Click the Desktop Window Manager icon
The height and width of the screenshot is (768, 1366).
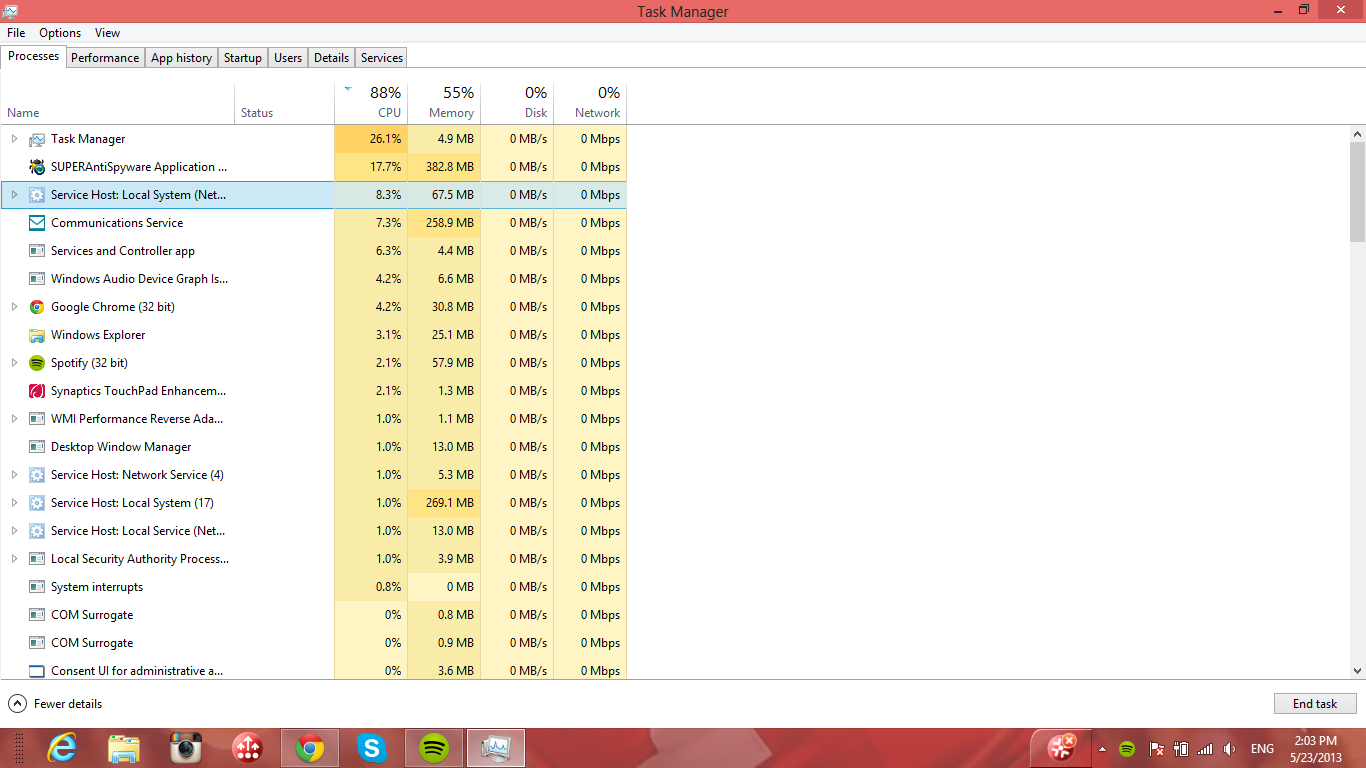click(37, 447)
